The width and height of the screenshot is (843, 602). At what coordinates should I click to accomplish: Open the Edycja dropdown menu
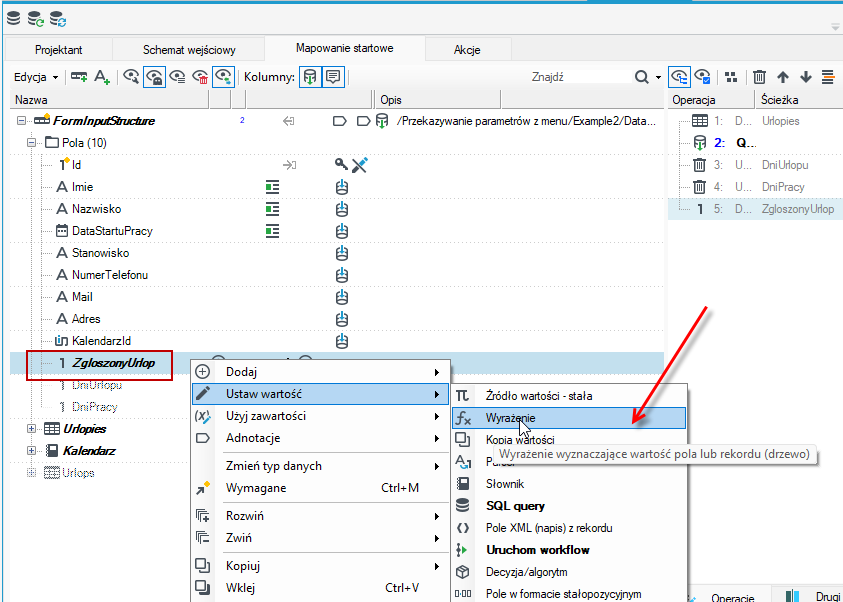click(x=36, y=77)
